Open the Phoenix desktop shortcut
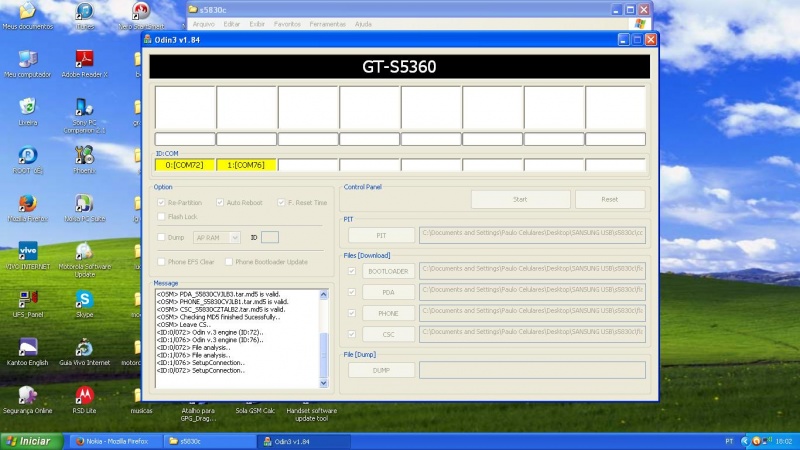This screenshot has height=450, width=800. [84, 160]
